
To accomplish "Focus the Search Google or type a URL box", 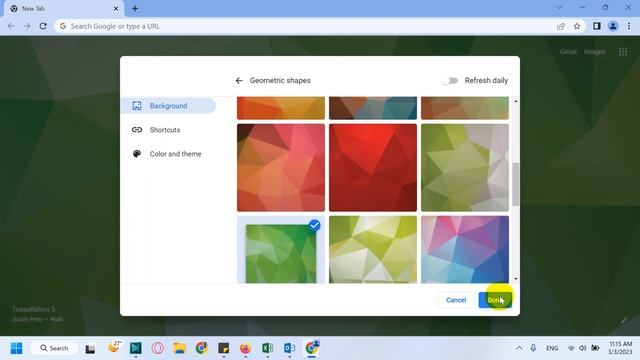I will 306,26.
